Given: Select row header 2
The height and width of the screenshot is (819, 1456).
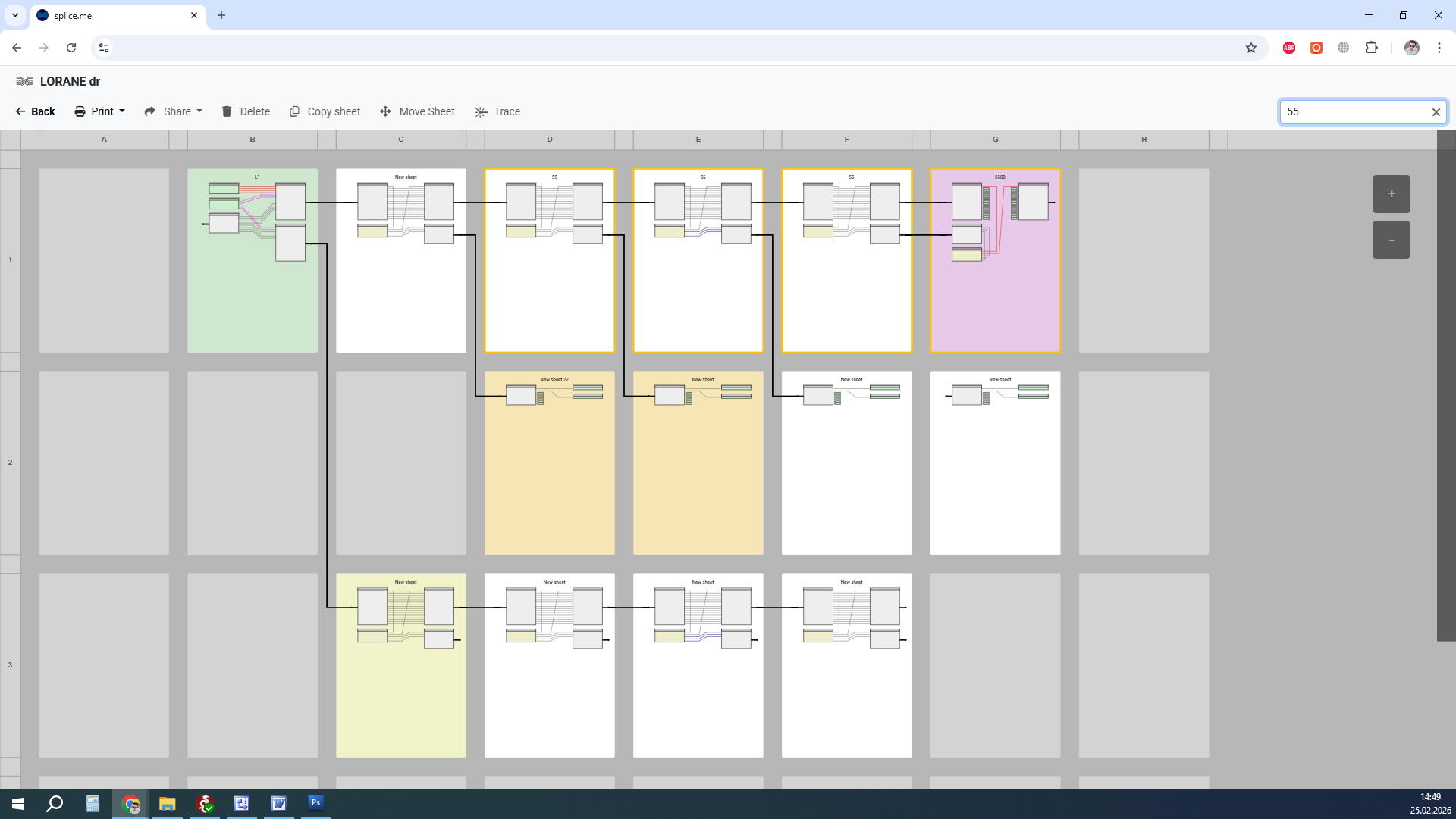Looking at the screenshot, I should tap(10, 463).
